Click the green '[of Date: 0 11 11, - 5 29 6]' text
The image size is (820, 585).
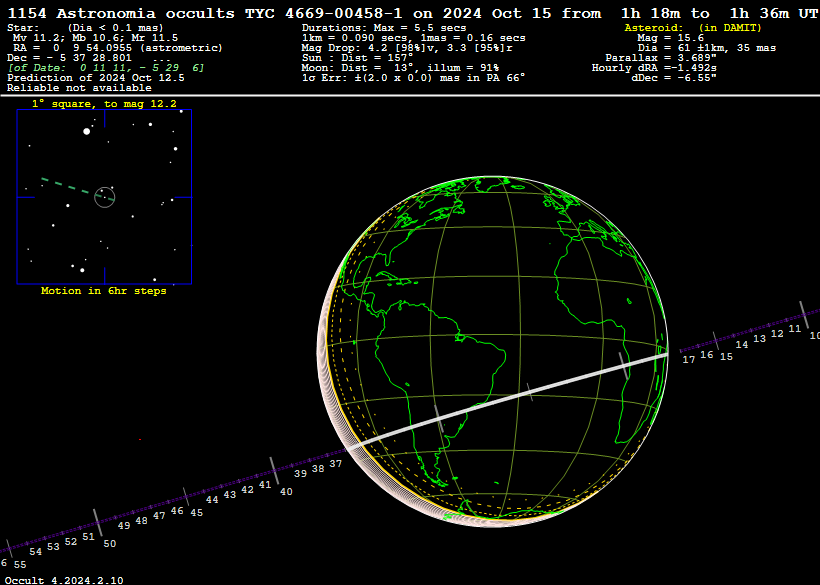click(x=106, y=68)
